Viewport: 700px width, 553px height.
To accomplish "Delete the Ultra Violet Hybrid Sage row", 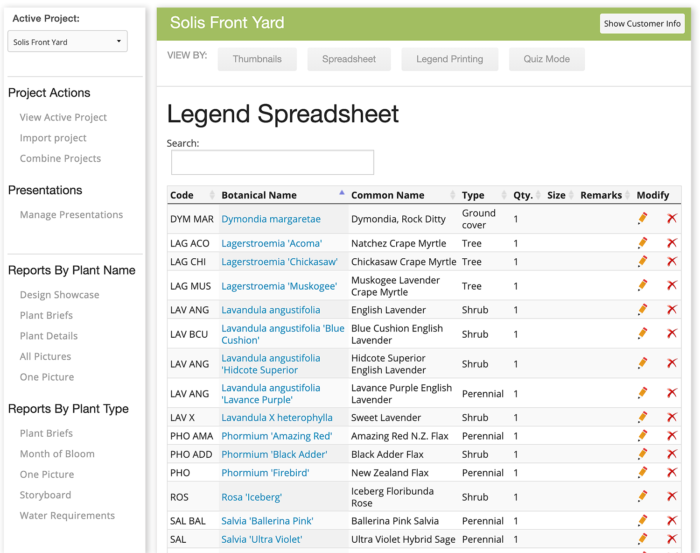I will 672,539.
